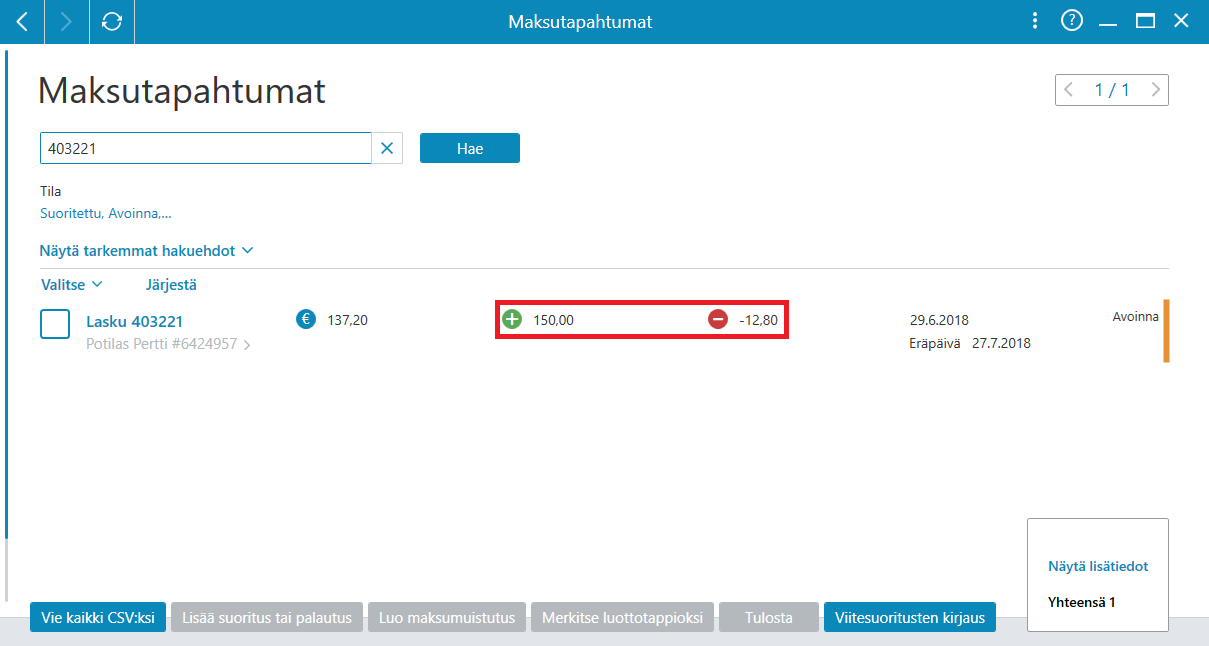The width and height of the screenshot is (1209, 646).
Task: Clear search field with X icon
Action: 387,148
